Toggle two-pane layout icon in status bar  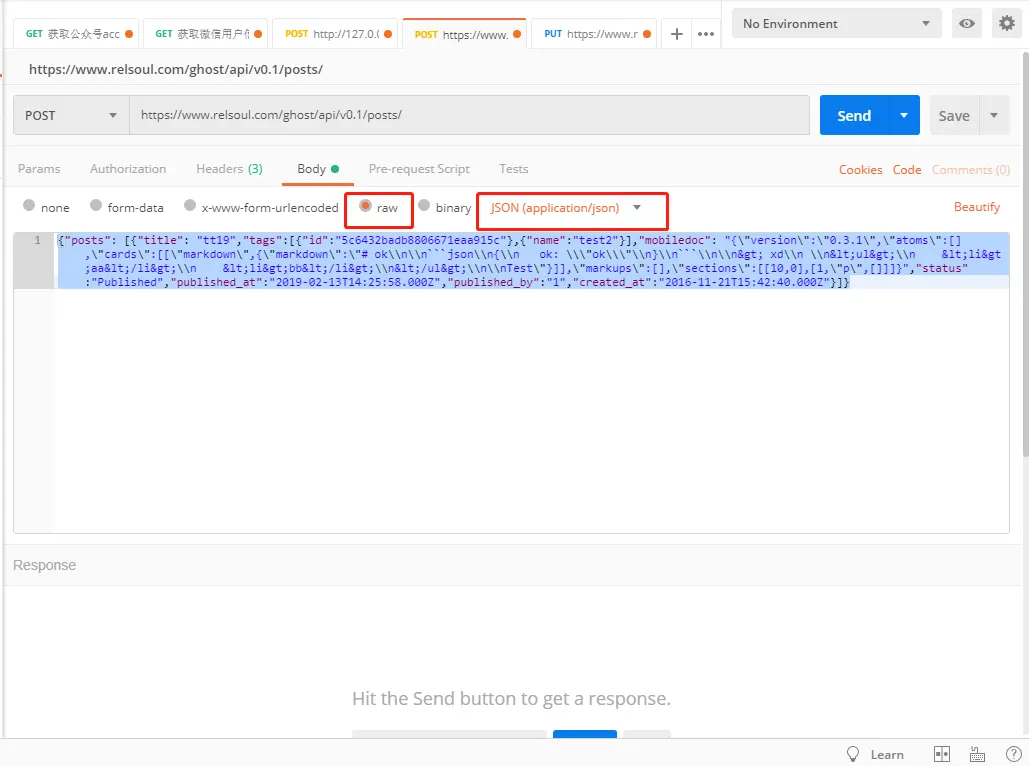[942, 754]
